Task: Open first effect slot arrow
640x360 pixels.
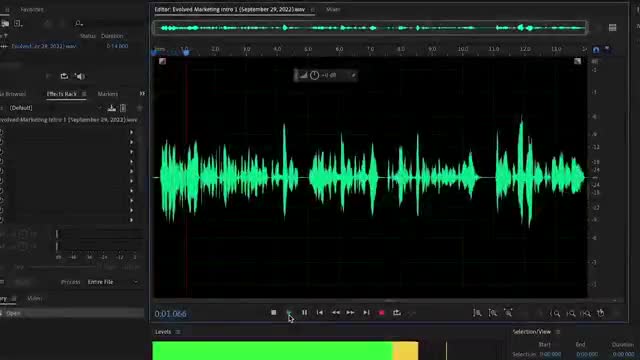Action: click(x=131, y=132)
